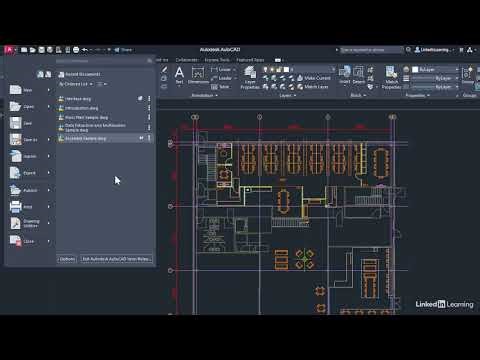The image size is (480, 360).
Task: Click the search magnifier icon in title bar
Action: [x=408, y=50]
